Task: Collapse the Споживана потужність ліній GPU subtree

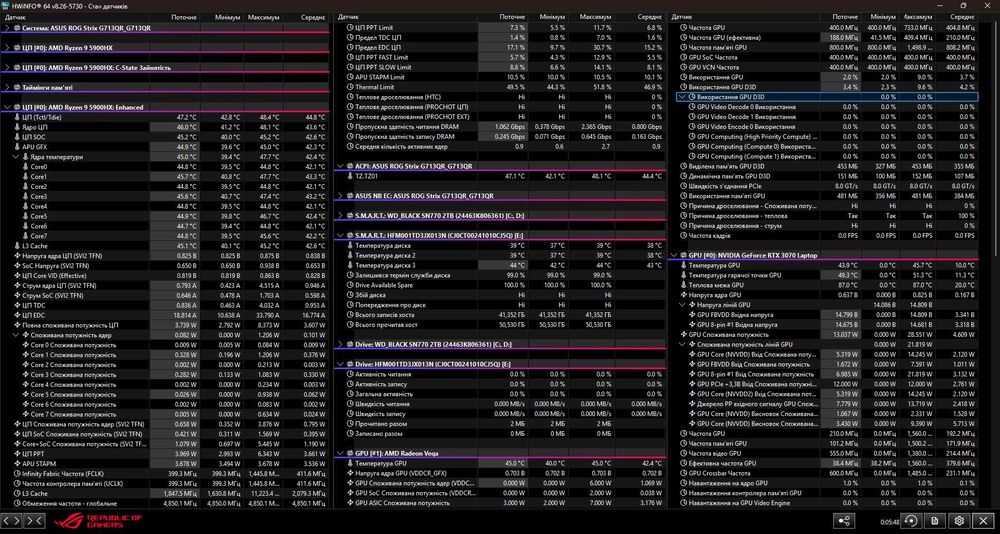Action: pyautogui.click(x=682, y=345)
